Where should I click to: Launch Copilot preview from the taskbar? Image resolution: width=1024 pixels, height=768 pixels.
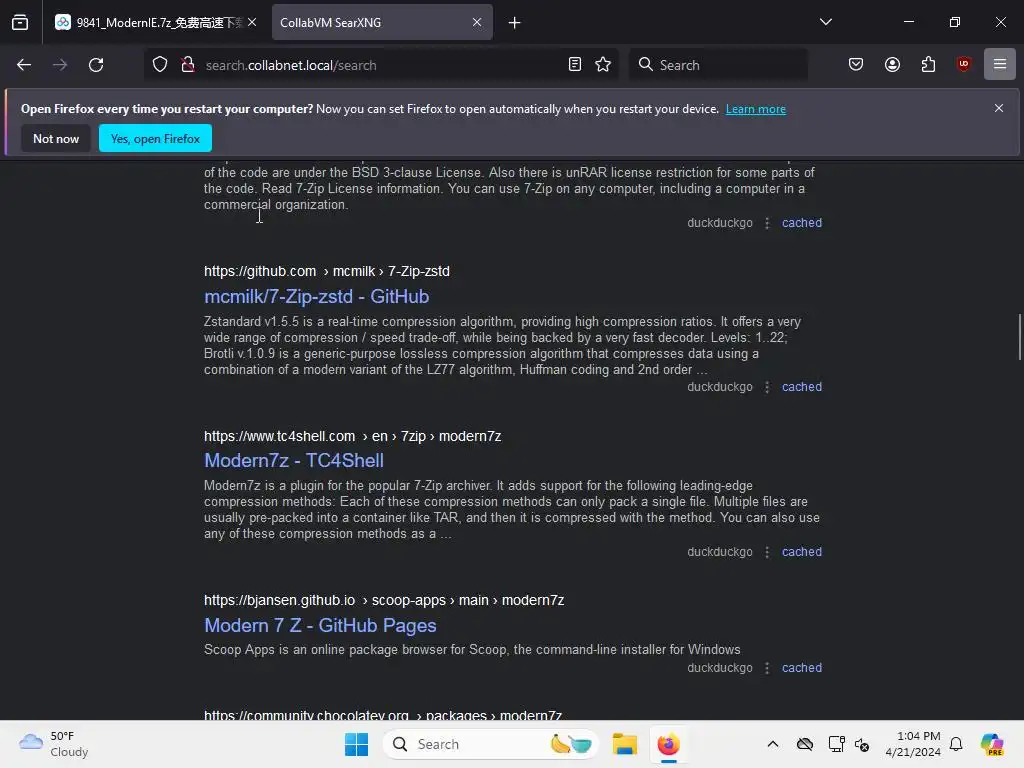pyautogui.click(x=992, y=744)
